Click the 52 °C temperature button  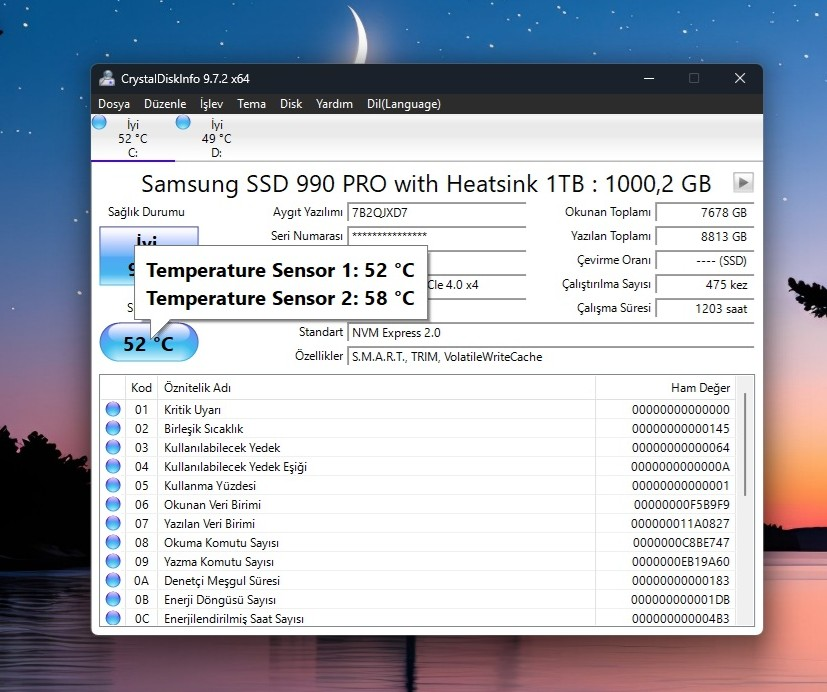coord(149,343)
